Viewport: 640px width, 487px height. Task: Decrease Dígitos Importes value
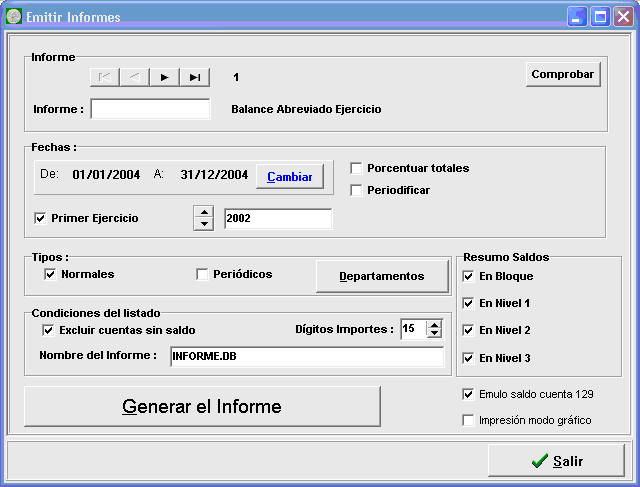click(x=434, y=334)
